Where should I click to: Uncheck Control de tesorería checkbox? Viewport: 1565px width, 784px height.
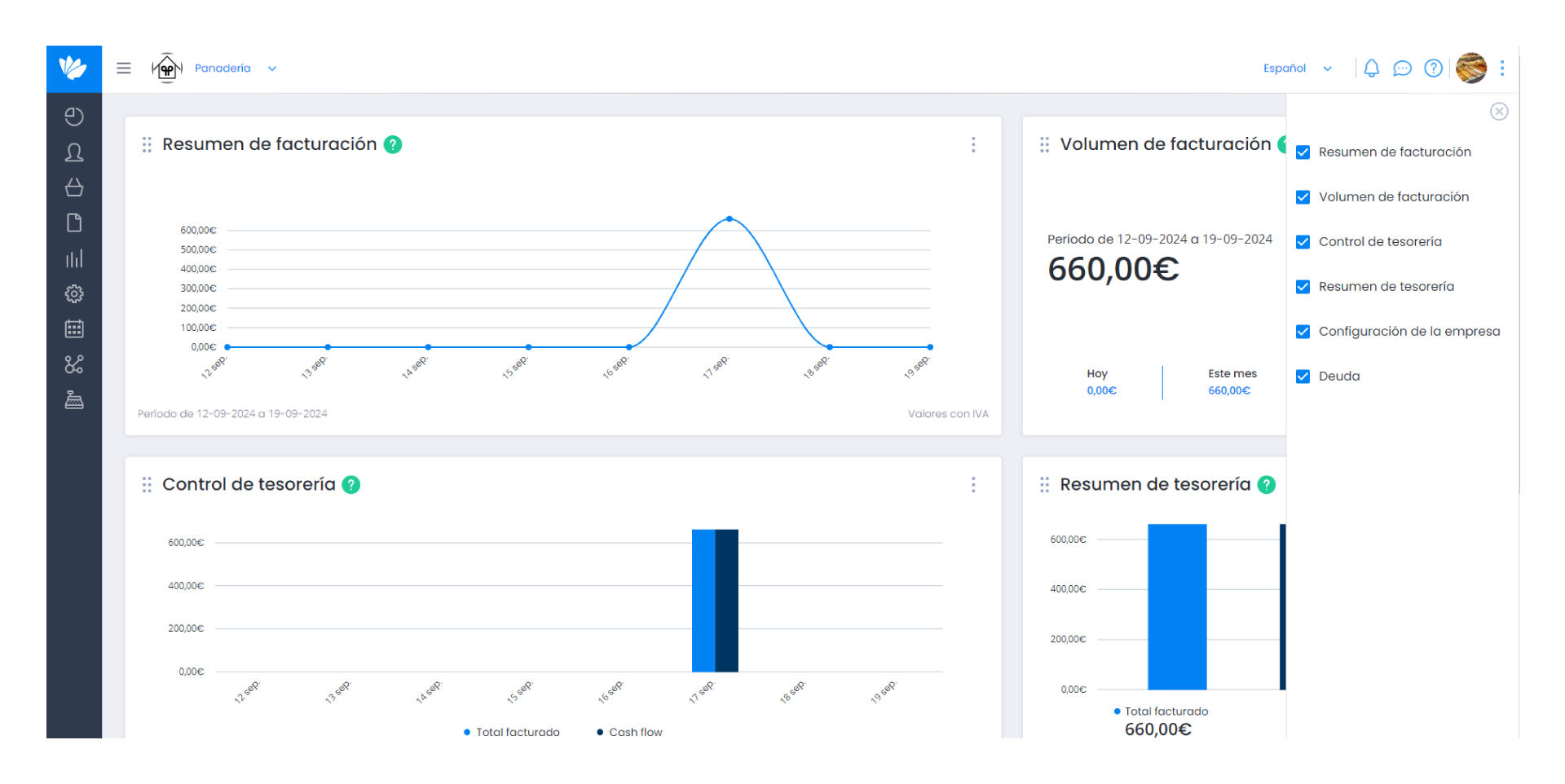(x=1303, y=242)
